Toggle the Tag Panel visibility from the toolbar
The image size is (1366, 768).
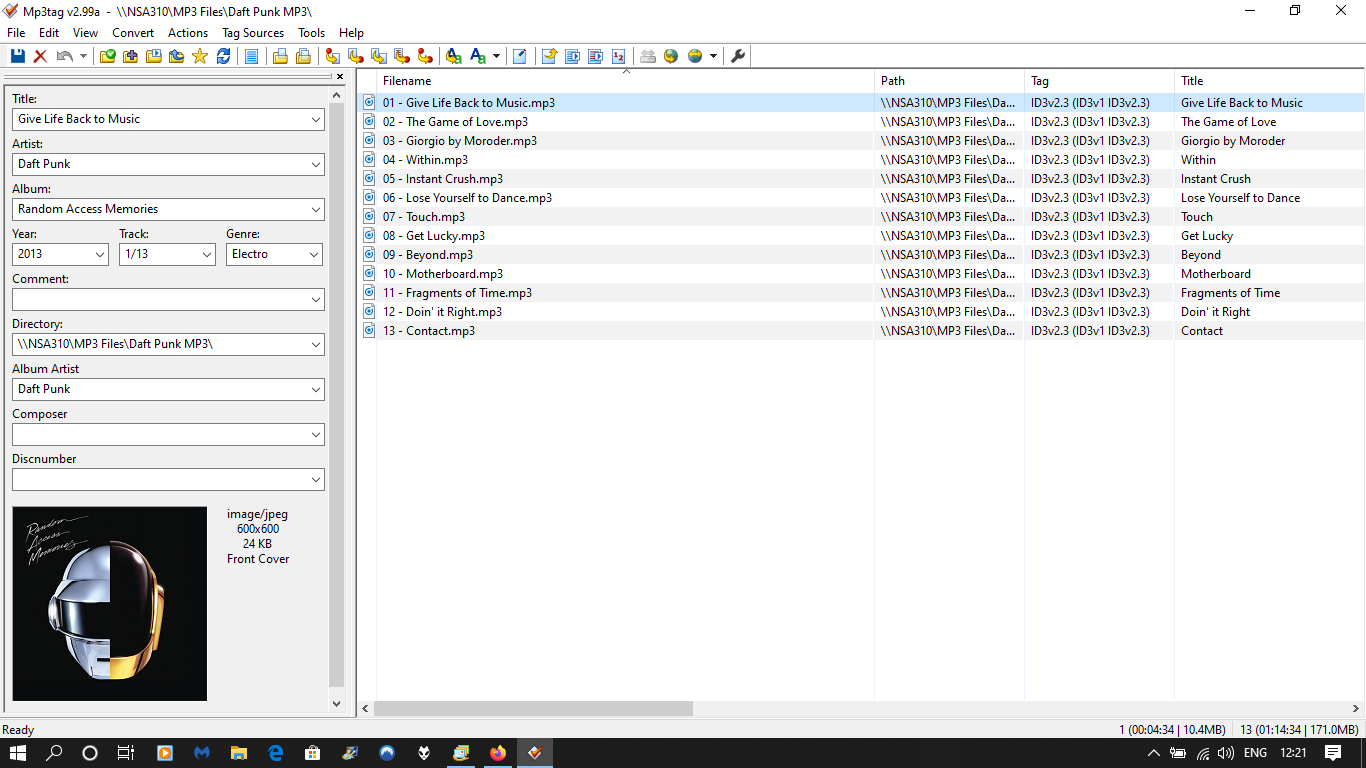[251, 56]
